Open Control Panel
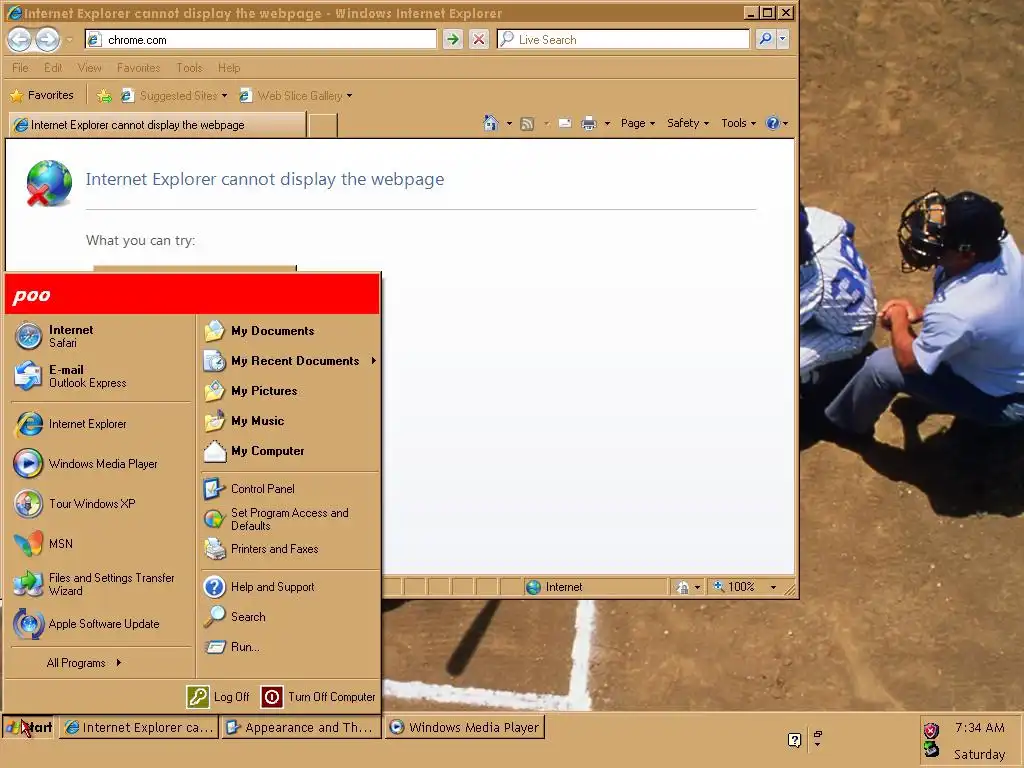1024x768 pixels. tap(290, 488)
